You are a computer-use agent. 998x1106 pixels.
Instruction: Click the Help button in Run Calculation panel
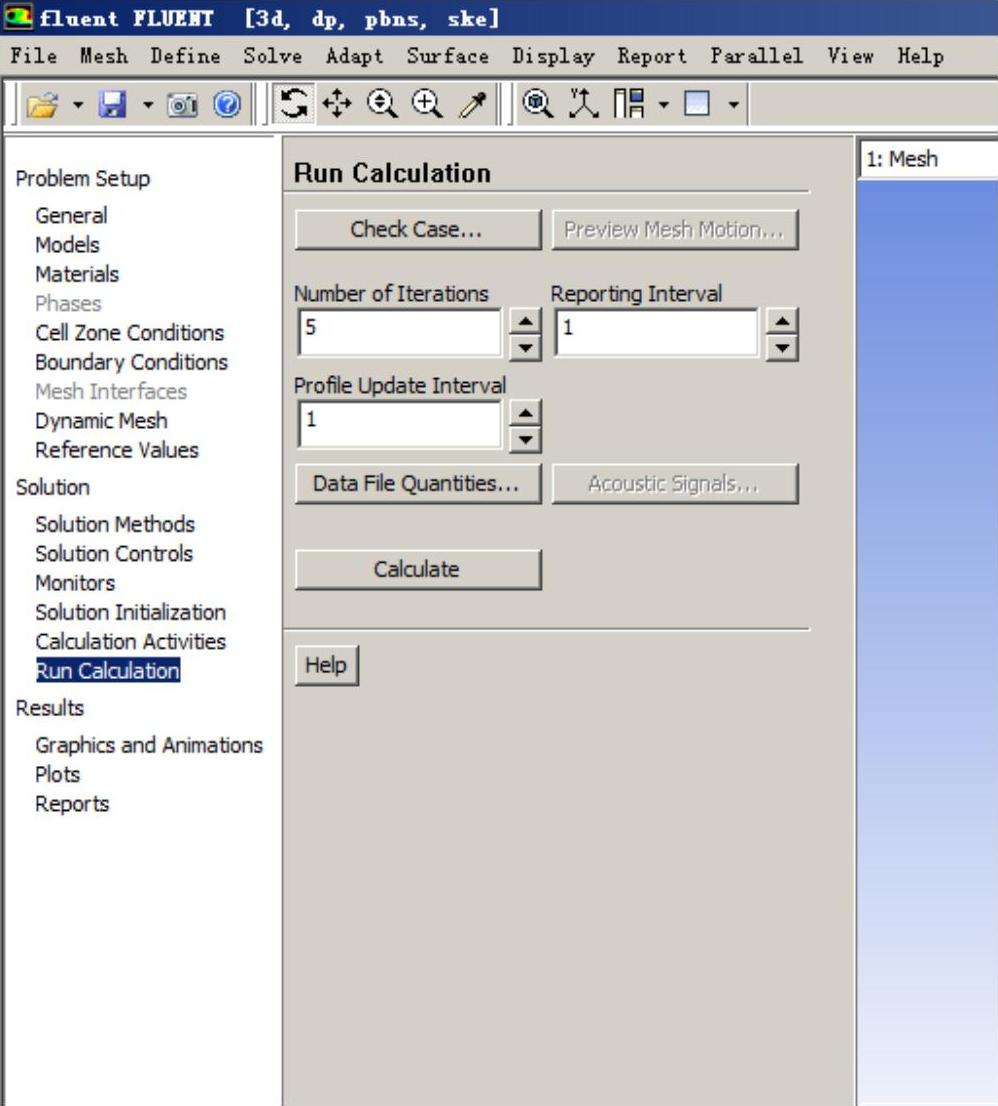pyautogui.click(x=327, y=665)
